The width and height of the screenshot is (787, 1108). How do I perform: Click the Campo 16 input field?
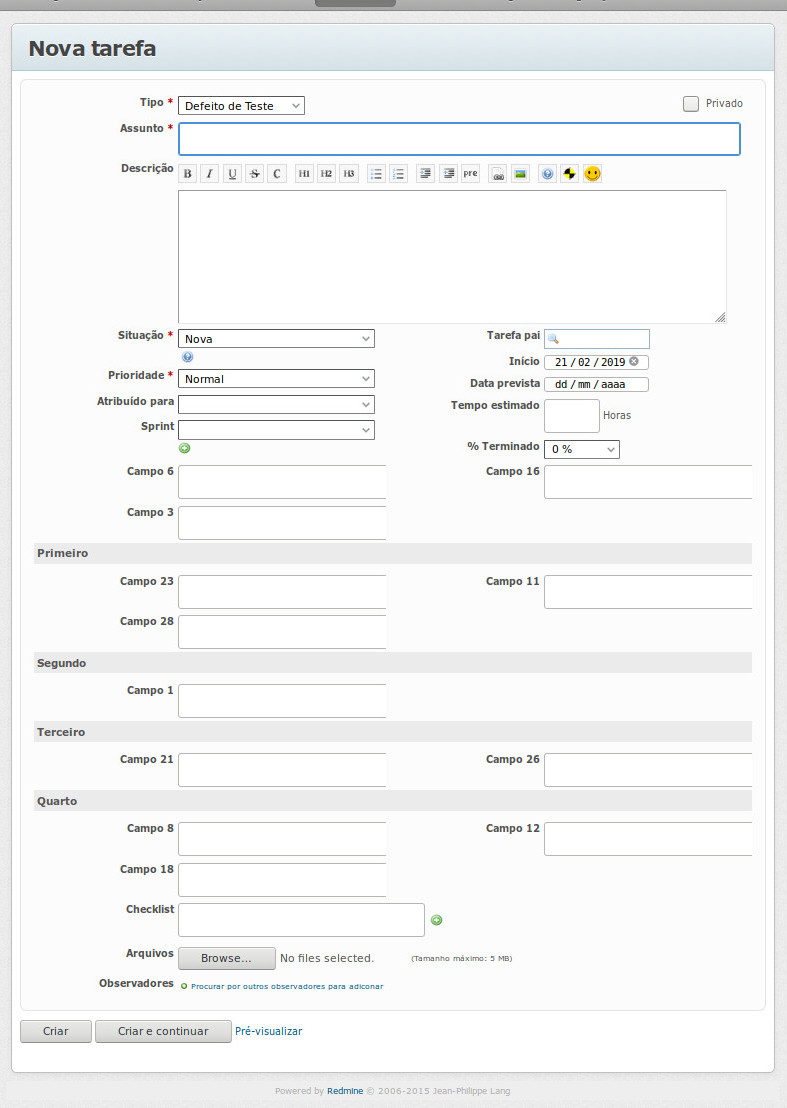coord(648,482)
